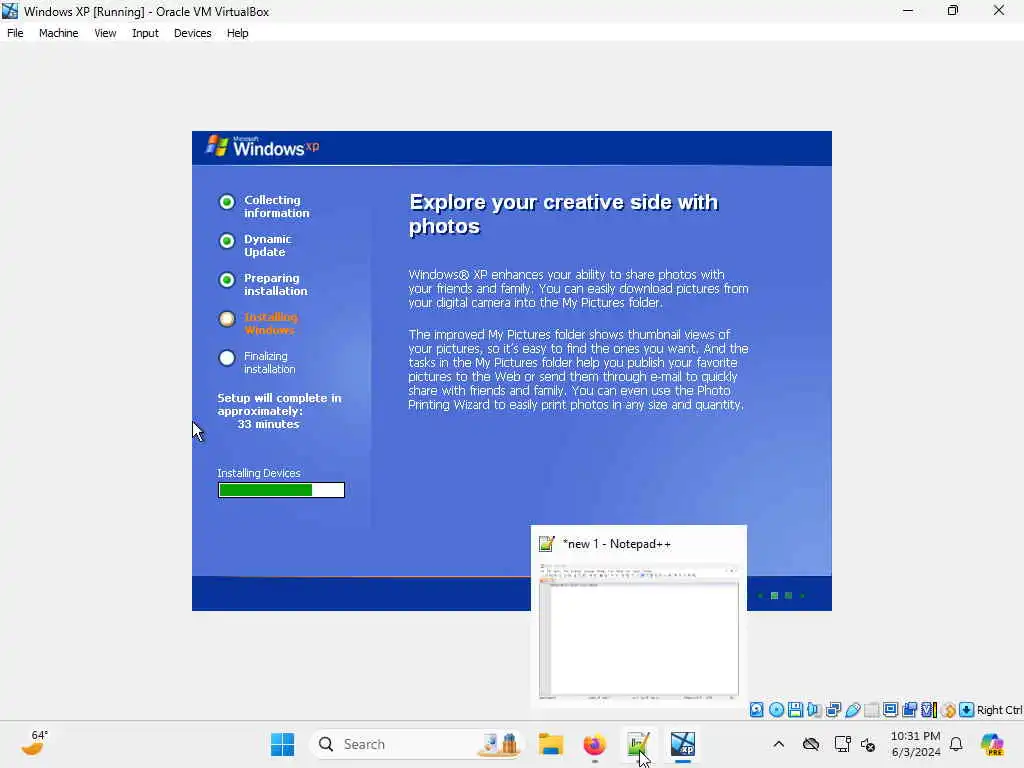Open the 64° weather widget

point(34,743)
